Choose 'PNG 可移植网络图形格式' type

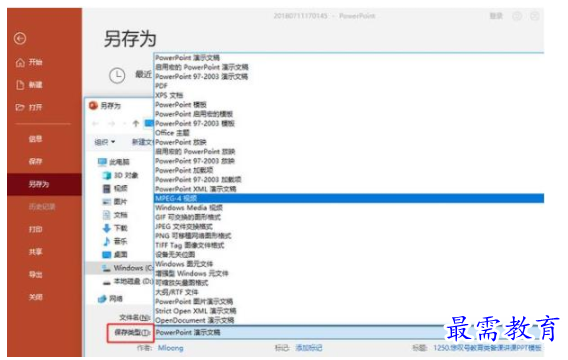[x=193, y=236]
